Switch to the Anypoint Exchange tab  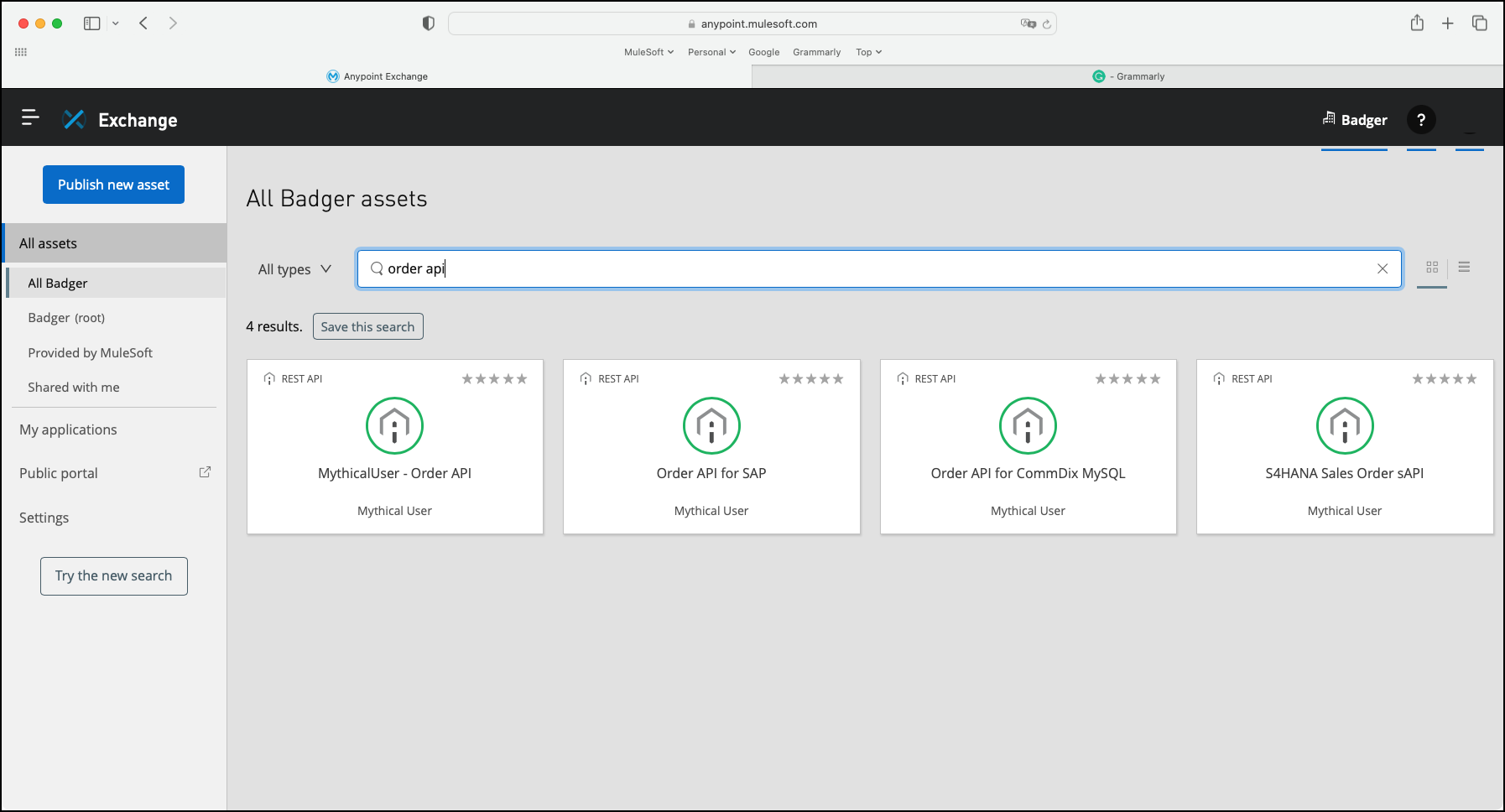pyautogui.click(x=377, y=76)
